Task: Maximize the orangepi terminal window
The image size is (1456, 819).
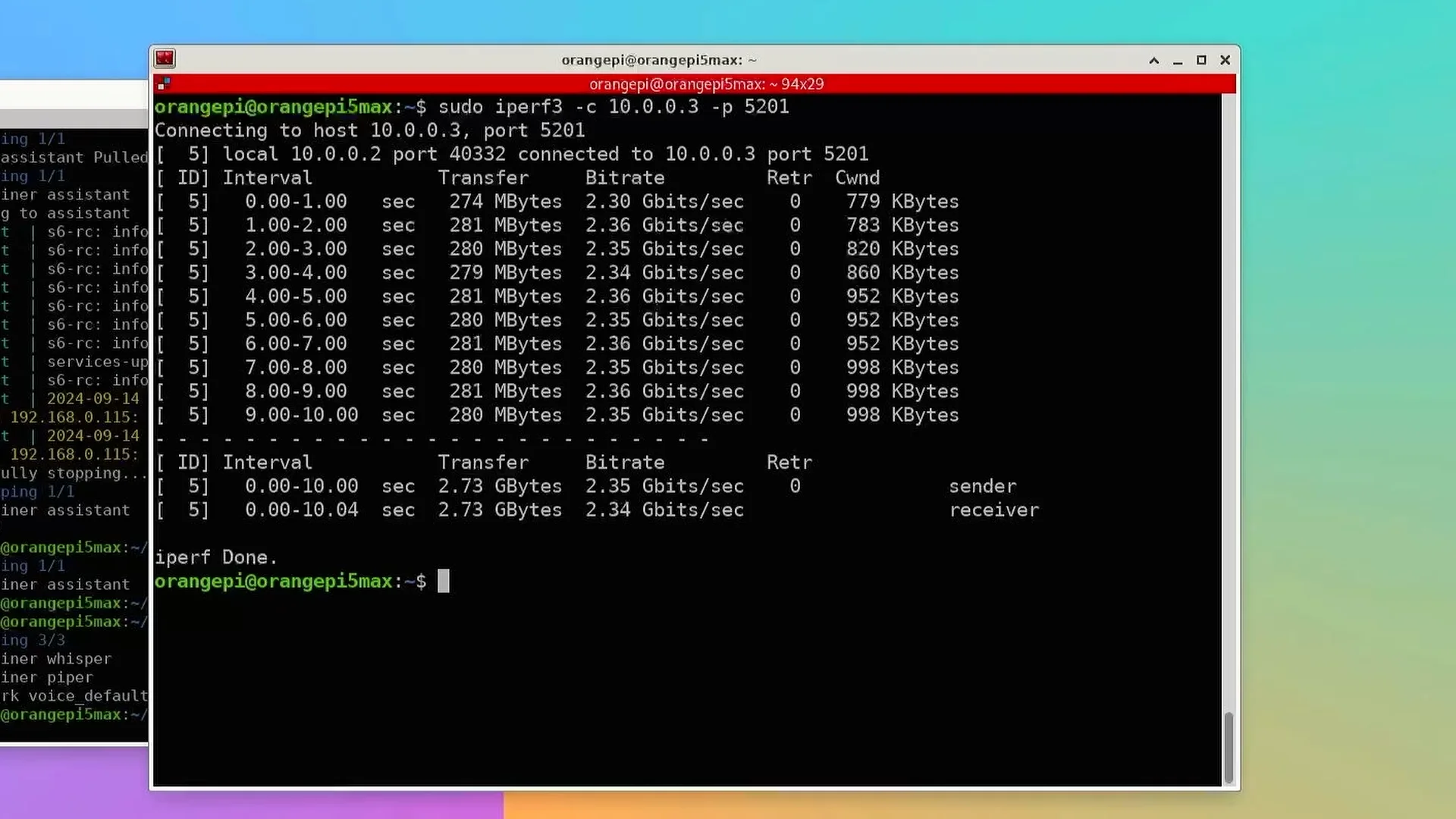Action: pos(1201,60)
